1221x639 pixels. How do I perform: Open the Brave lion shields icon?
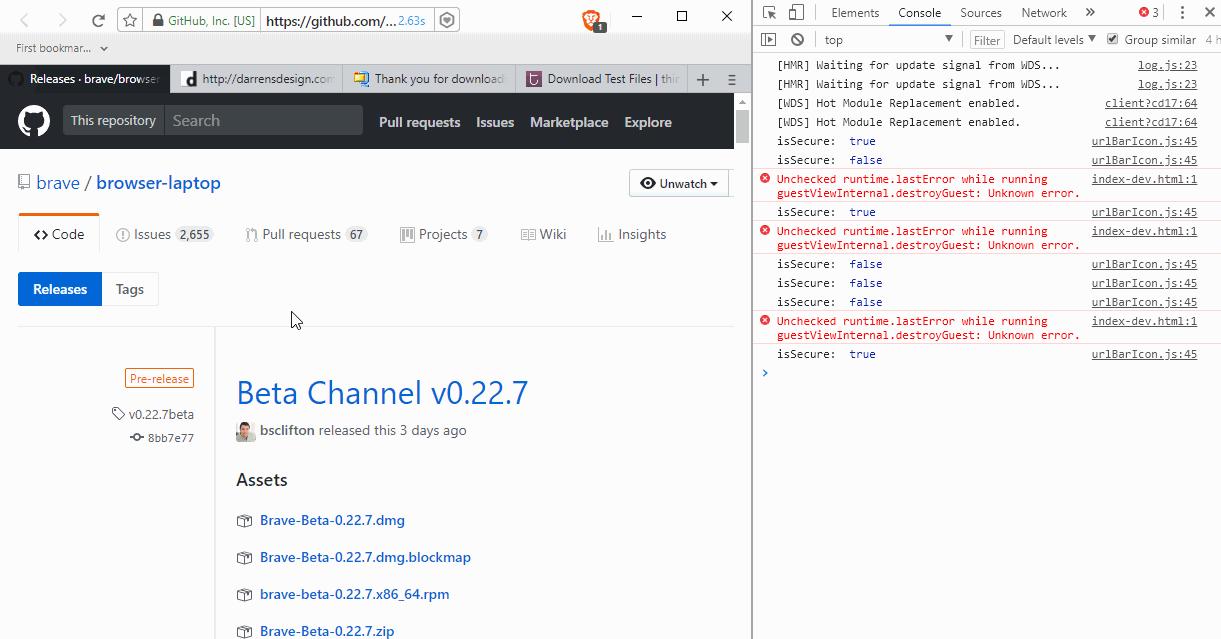[x=592, y=20]
